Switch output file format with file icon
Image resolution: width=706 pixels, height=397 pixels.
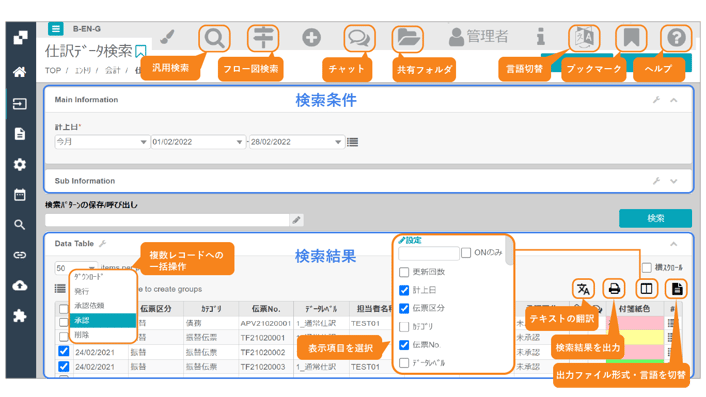click(x=677, y=289)
